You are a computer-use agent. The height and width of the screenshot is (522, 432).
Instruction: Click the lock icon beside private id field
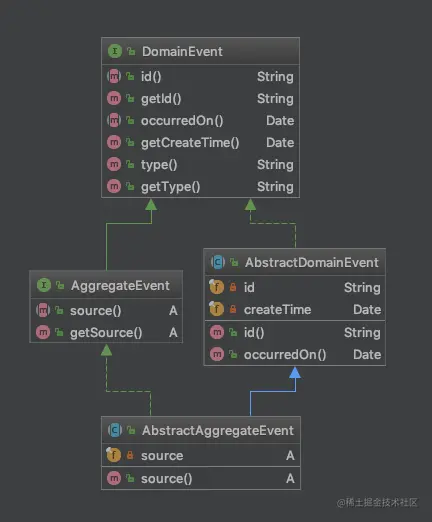233,287
